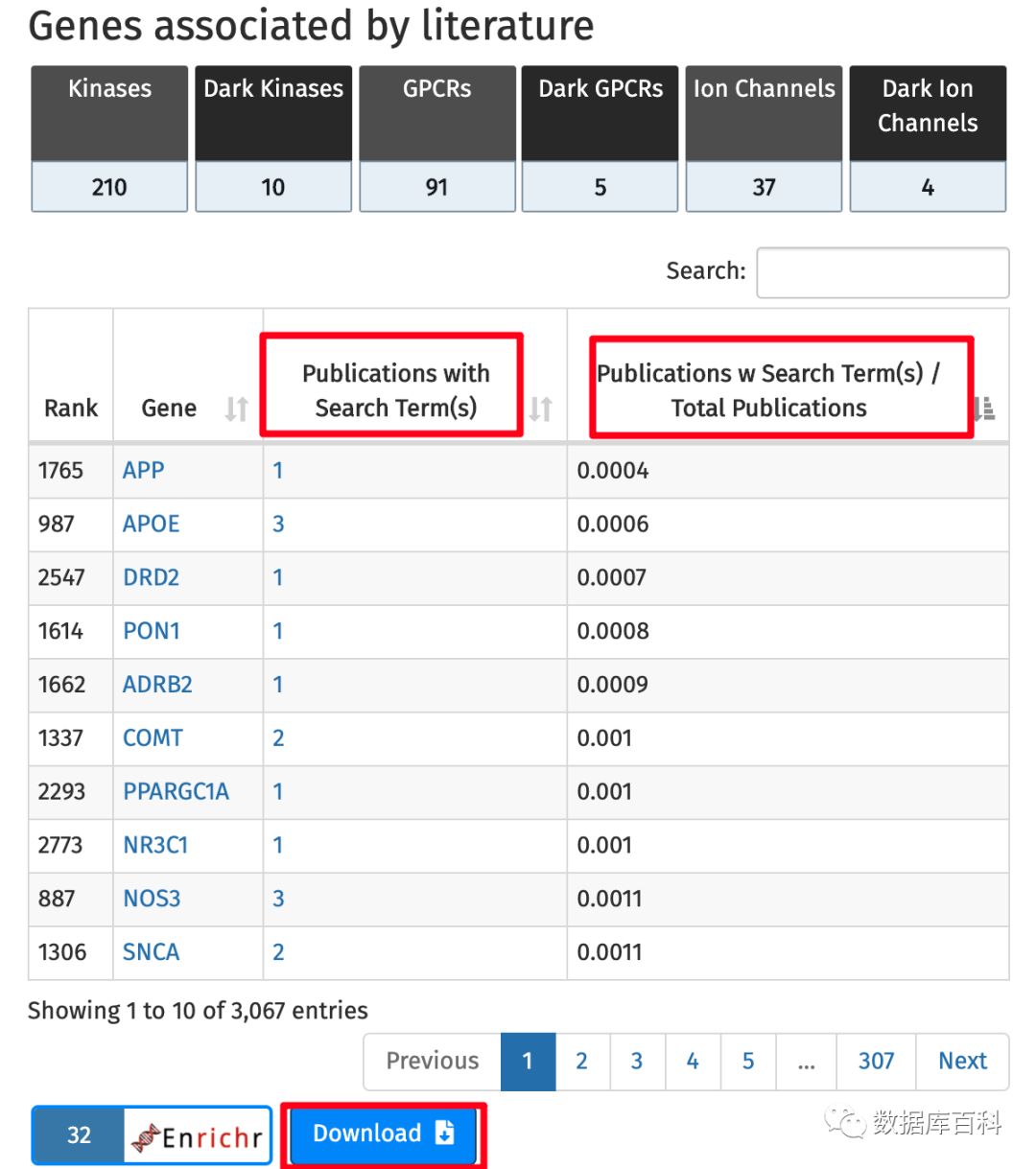The image size is (1036, 1169).
Task: Open the PPARGC1A gene link
Action: [x=176, y=791]
